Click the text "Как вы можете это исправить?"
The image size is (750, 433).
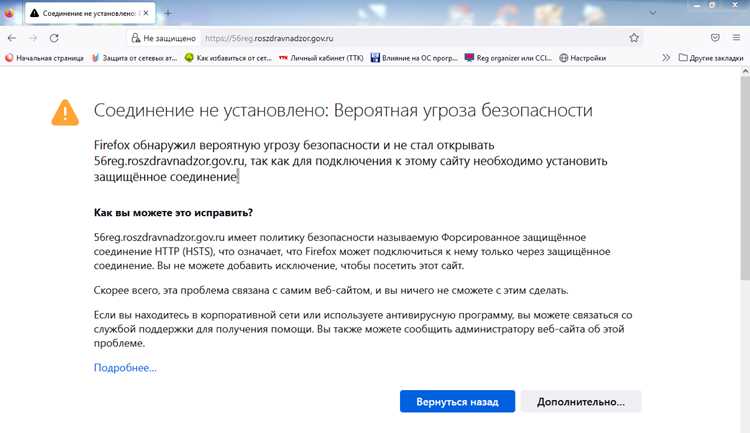(173, 212)
